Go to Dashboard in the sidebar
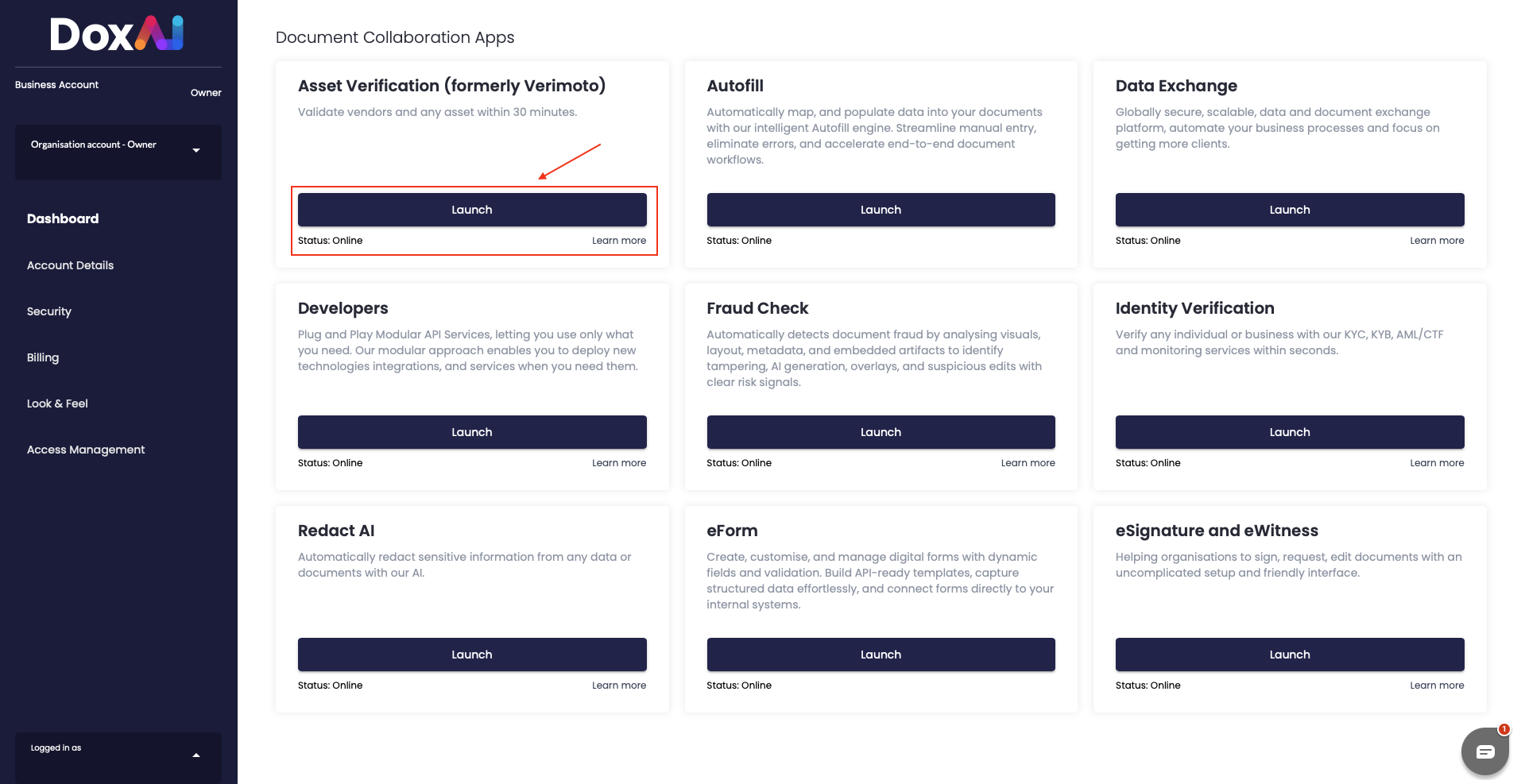The image size is (1525, 784). point(63,218)
